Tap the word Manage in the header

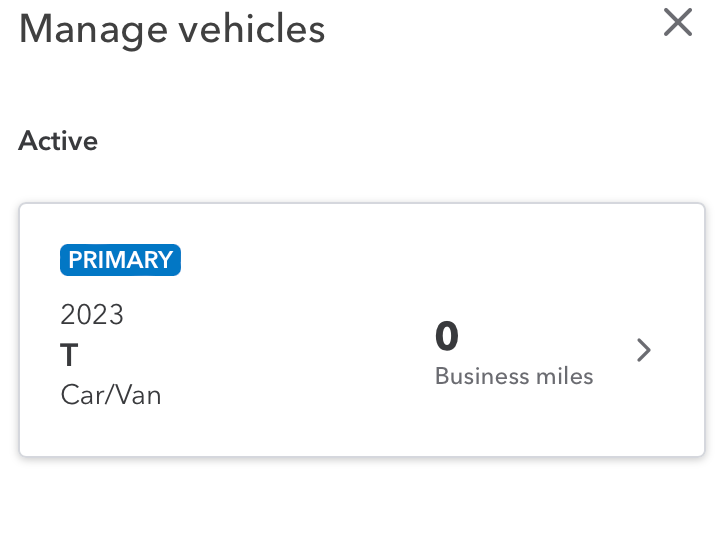tap(92, 28)
